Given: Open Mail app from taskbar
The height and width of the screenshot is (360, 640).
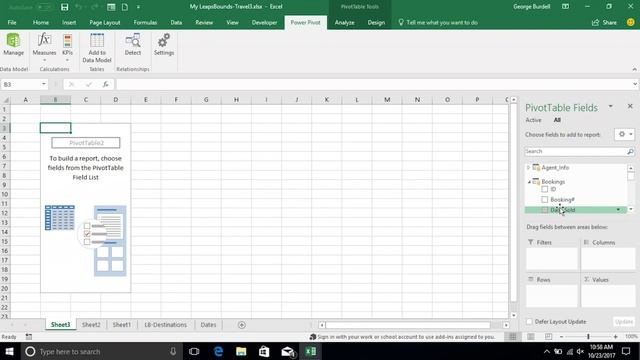Looking at the screenshot, I should click(287, 351).
